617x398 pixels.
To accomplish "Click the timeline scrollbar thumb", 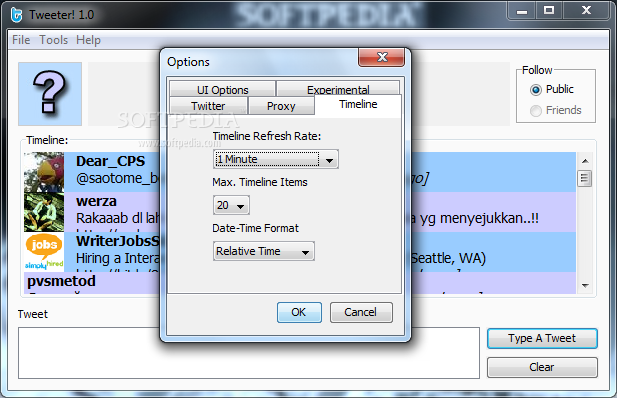I will pos(585,178).
